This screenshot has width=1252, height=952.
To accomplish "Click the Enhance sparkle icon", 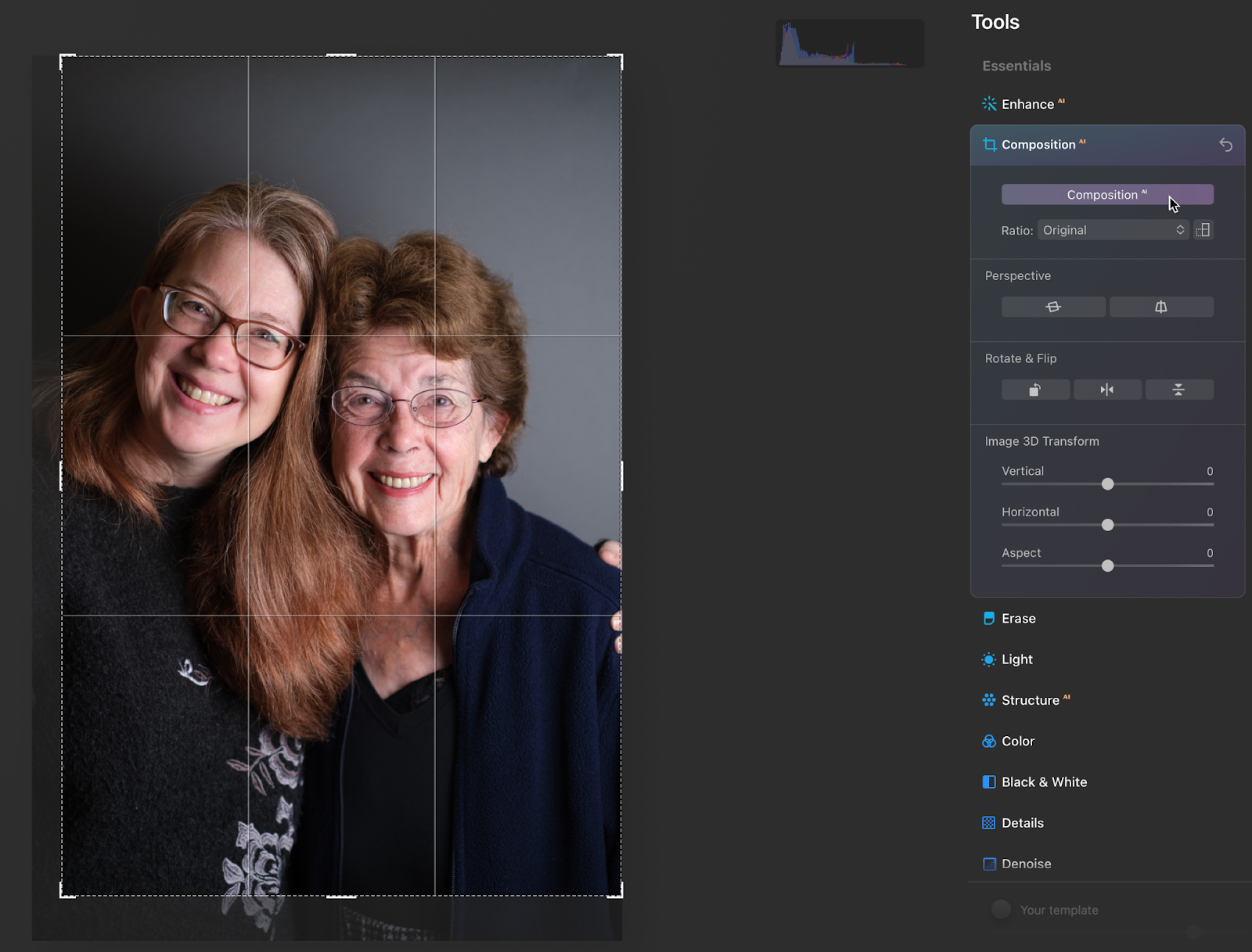I will tap(989, 104).
